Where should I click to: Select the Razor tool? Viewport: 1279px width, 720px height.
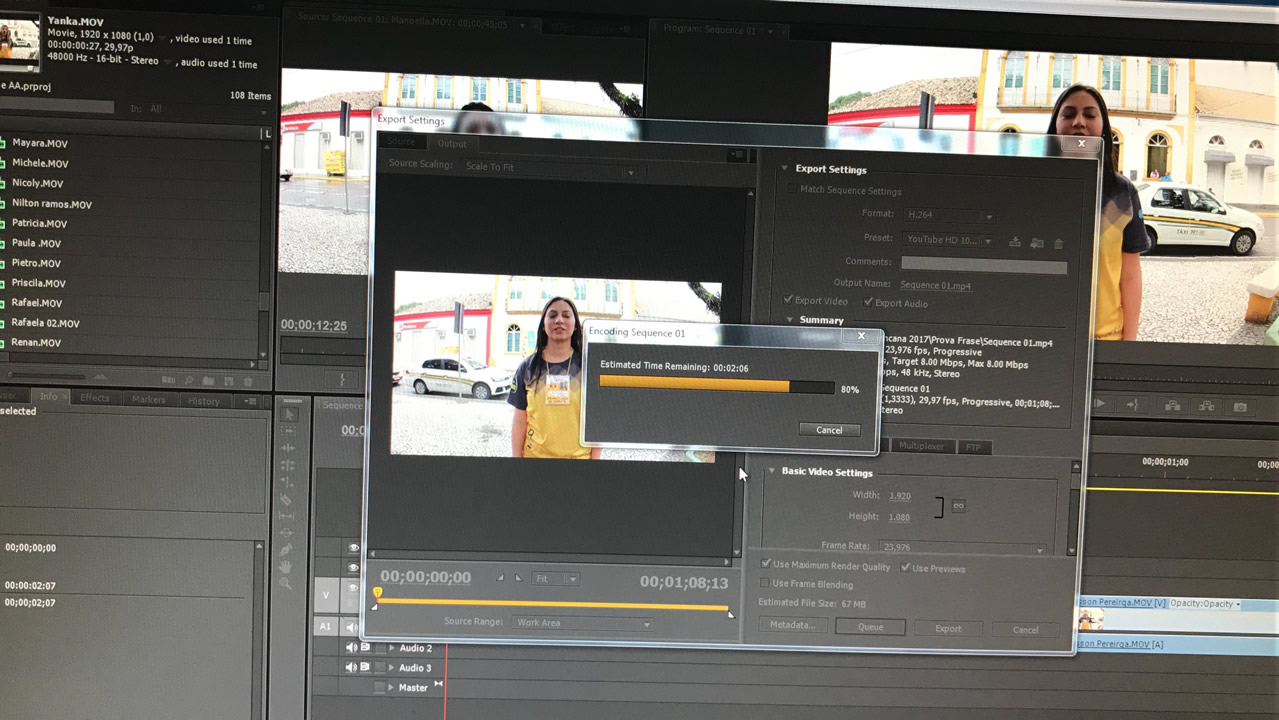coord(288,499)
